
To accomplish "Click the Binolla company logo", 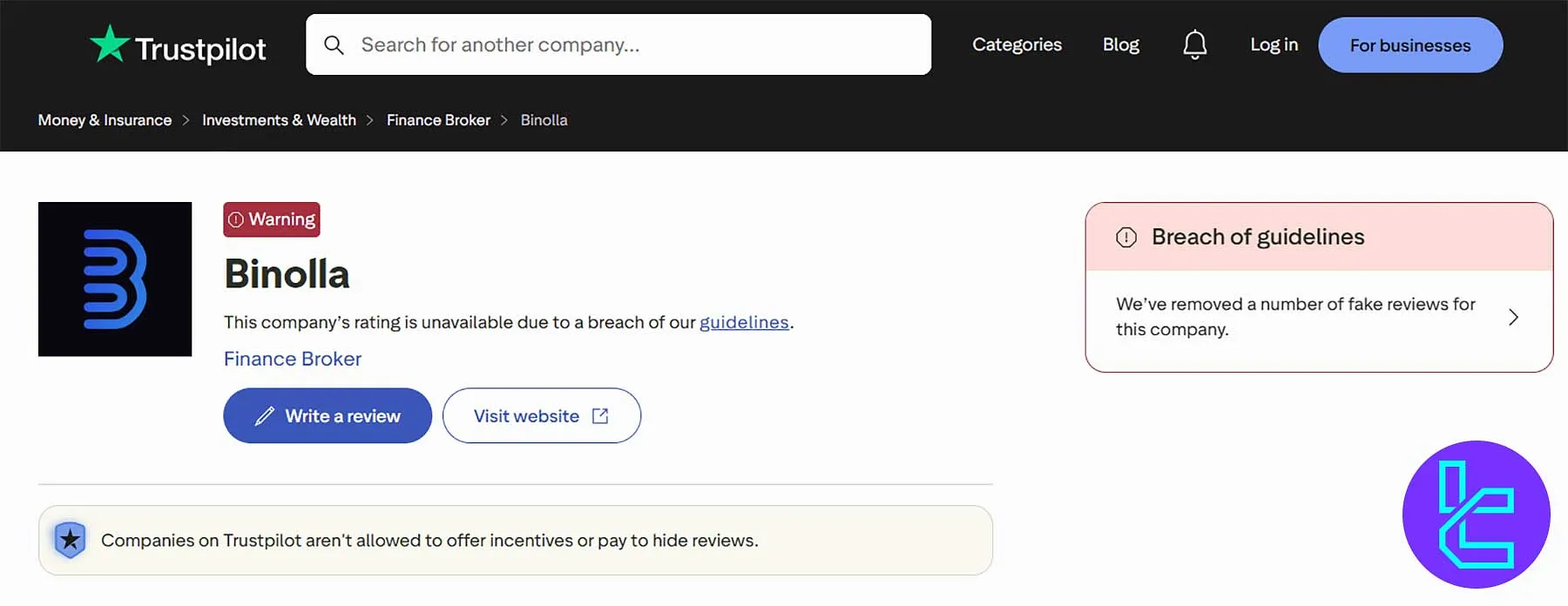I will pyautogui.click(x=114, y=279).
